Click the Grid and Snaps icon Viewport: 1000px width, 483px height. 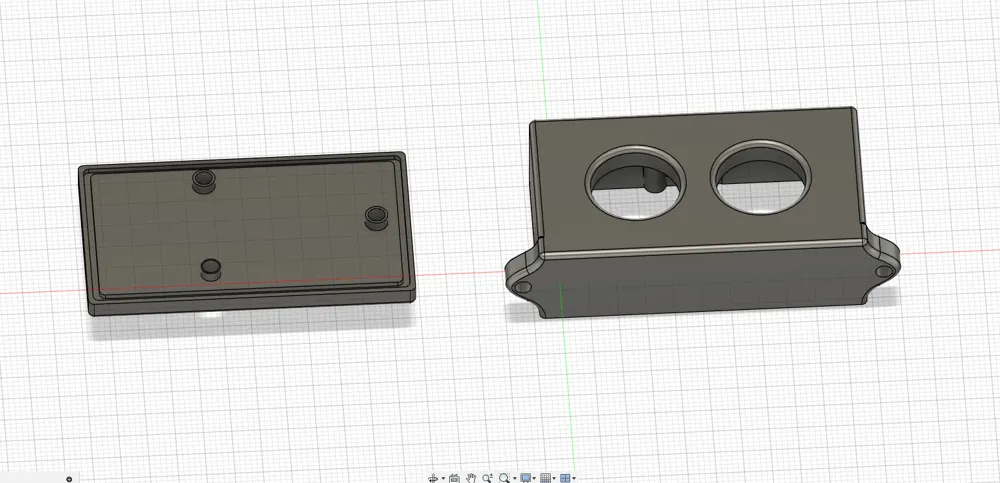pos(545,478)
